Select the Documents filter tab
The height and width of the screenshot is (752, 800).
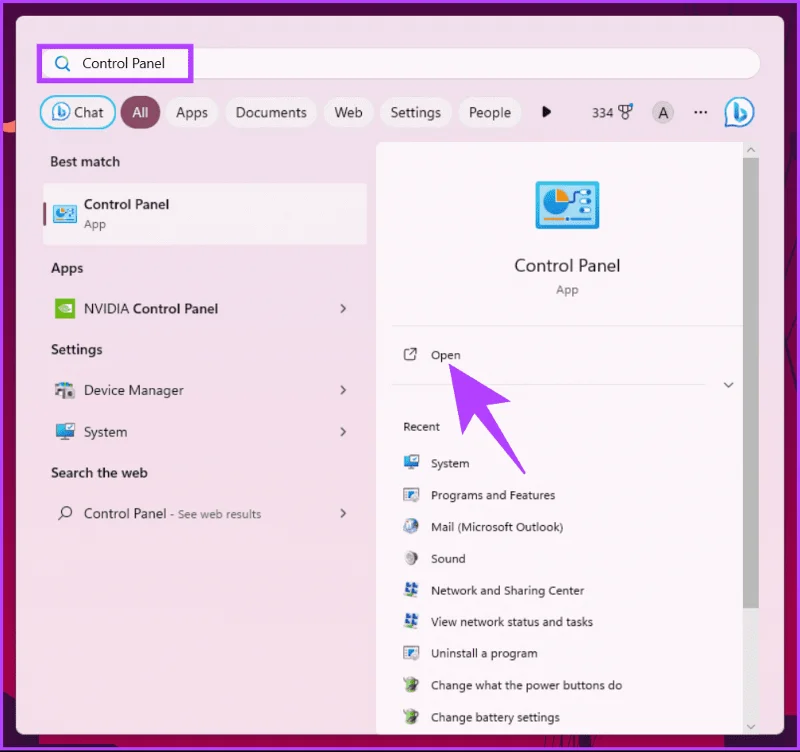tap(271, 112)
